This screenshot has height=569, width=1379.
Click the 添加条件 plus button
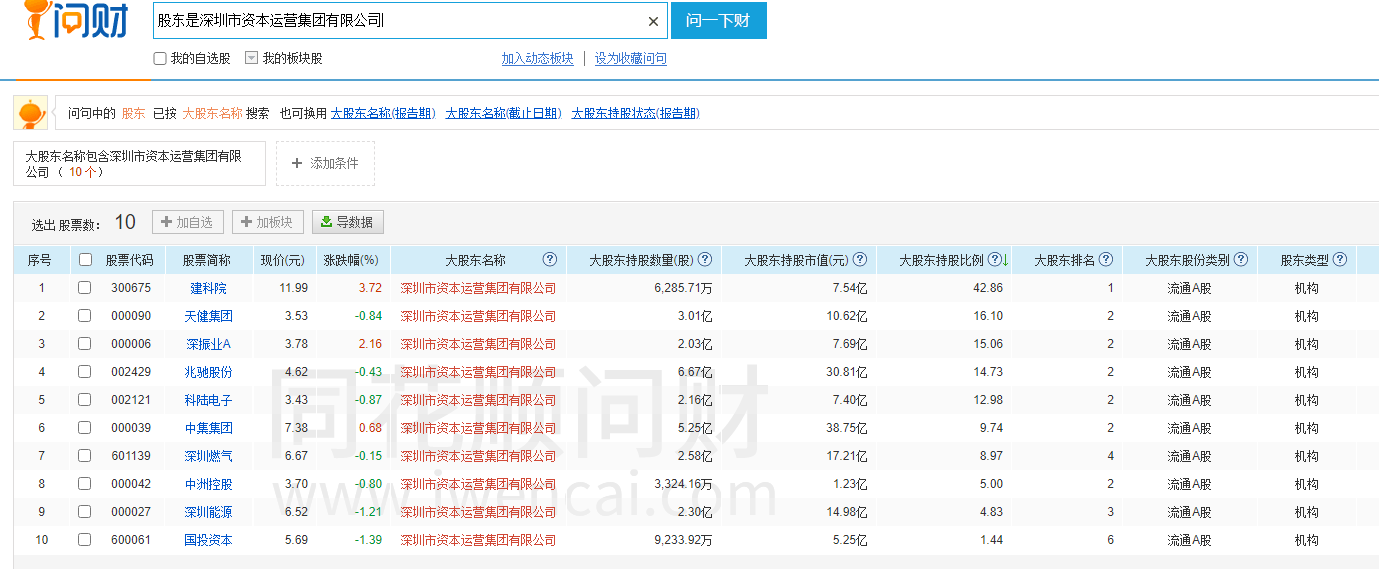325,163
